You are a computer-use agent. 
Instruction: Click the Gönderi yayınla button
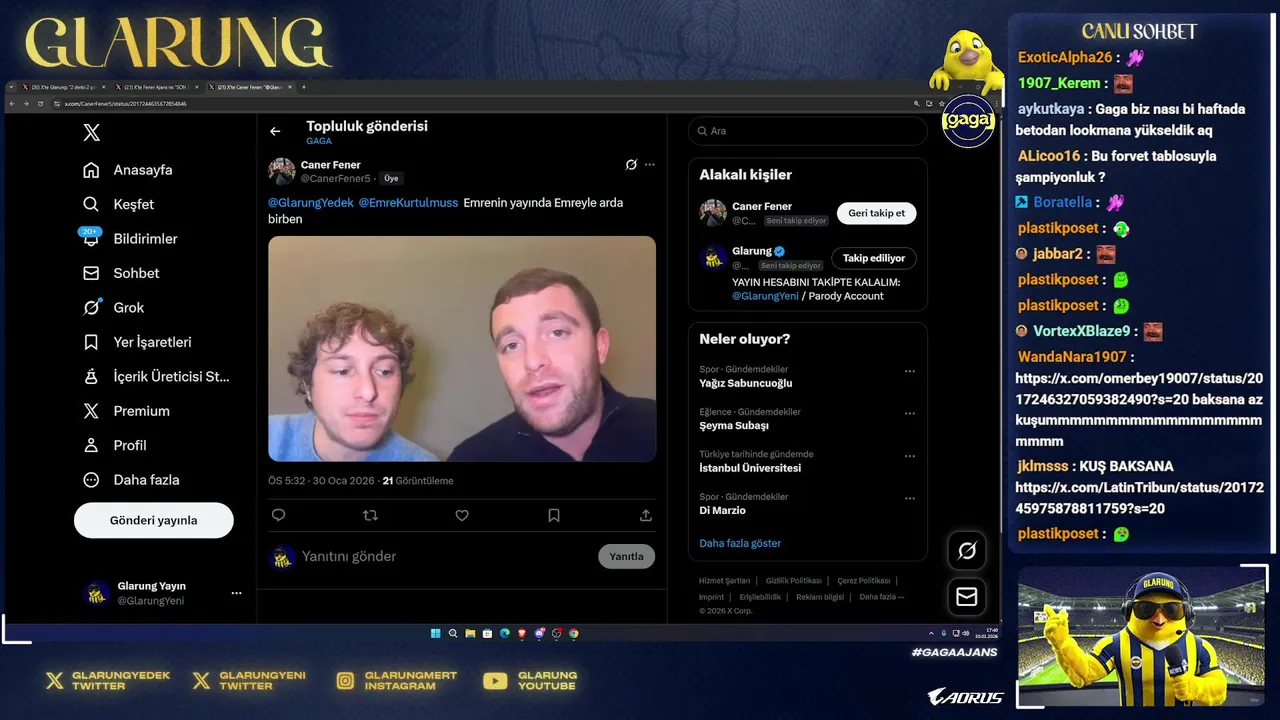[154, 520]
